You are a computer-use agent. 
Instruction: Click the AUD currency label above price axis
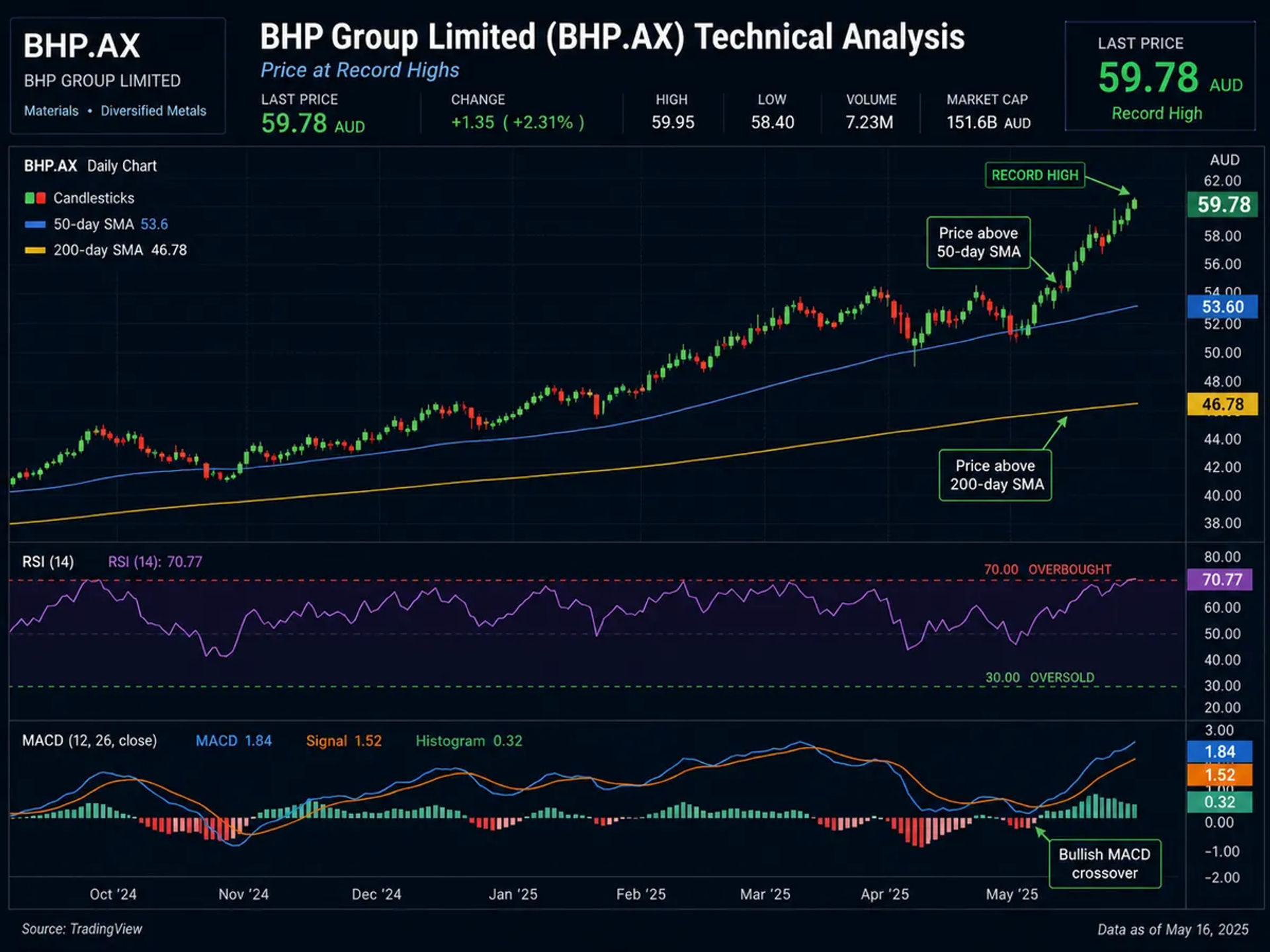1225,160
